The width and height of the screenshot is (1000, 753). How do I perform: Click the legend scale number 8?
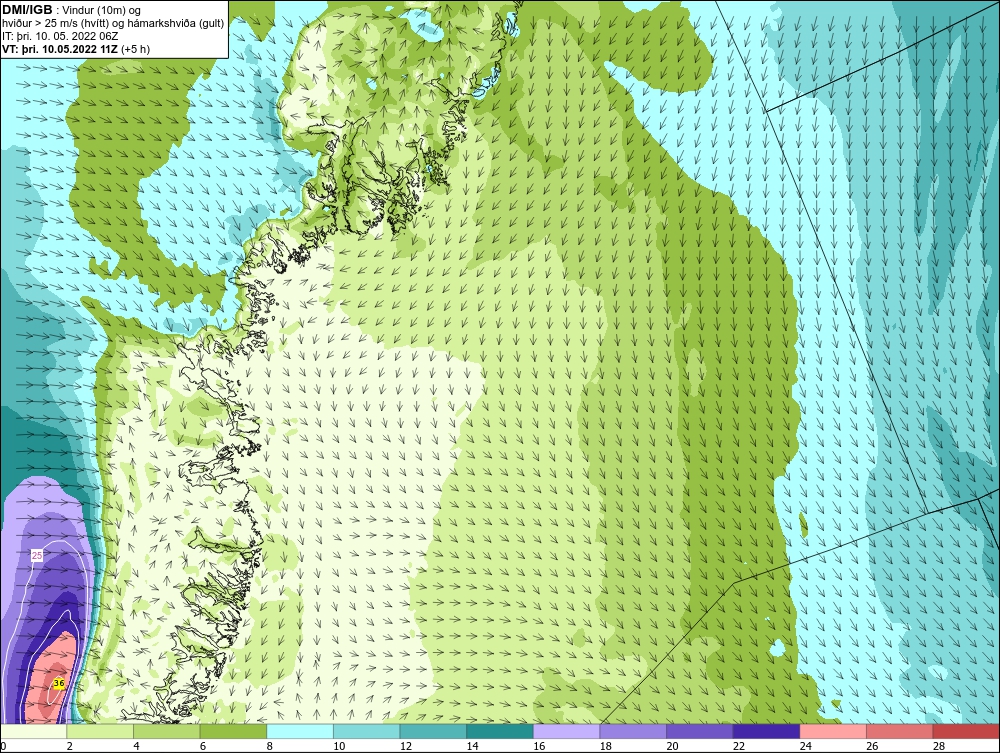[270, 746]
